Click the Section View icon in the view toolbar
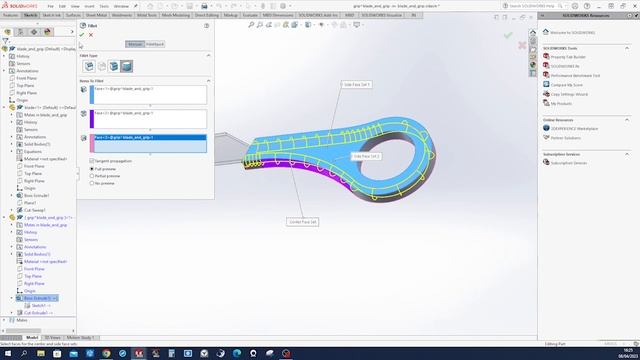 coord(277,25)
